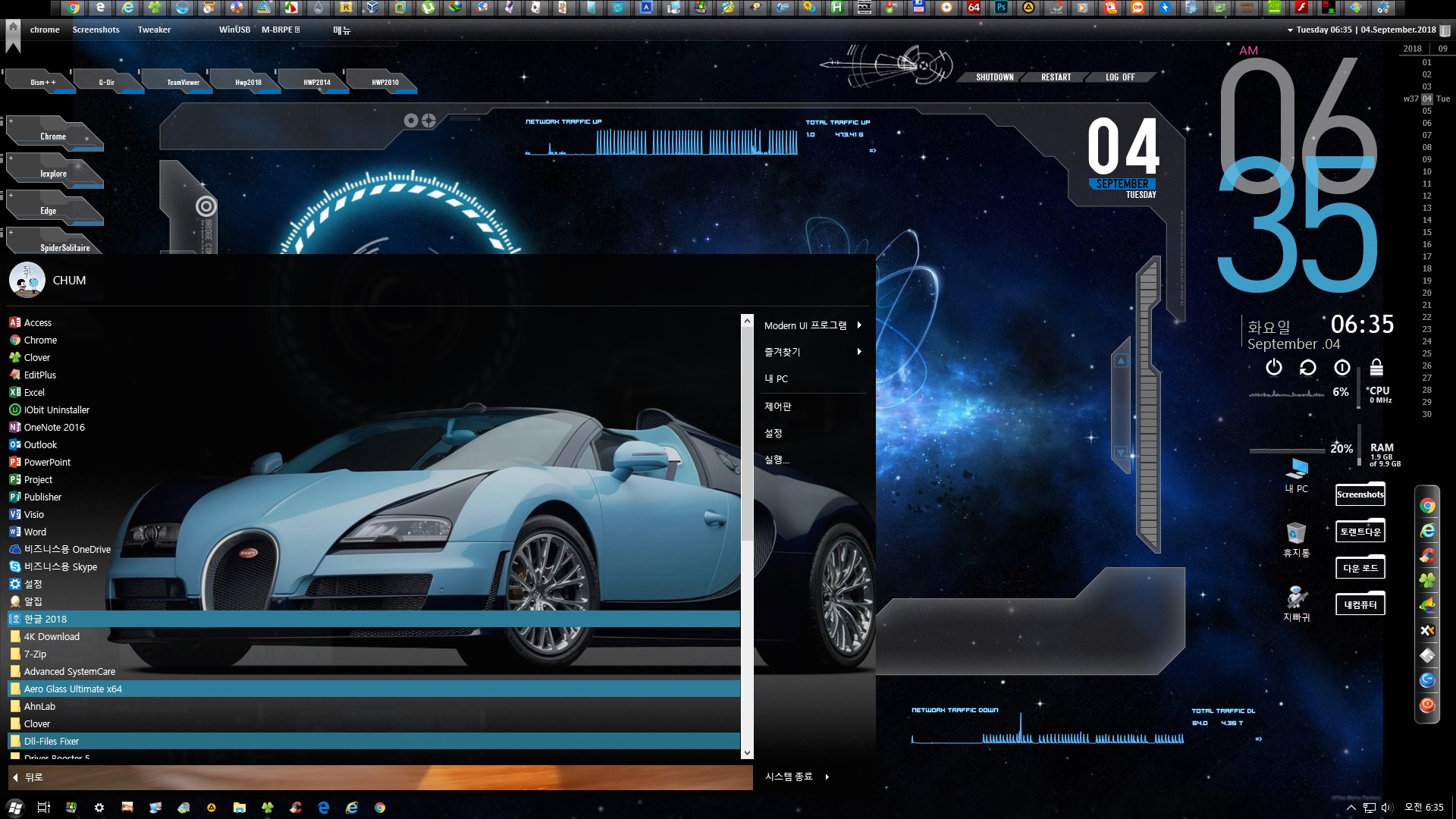
Task: Launch Adobe Flash icon in top dock
Action: [x=1301, y=8]
